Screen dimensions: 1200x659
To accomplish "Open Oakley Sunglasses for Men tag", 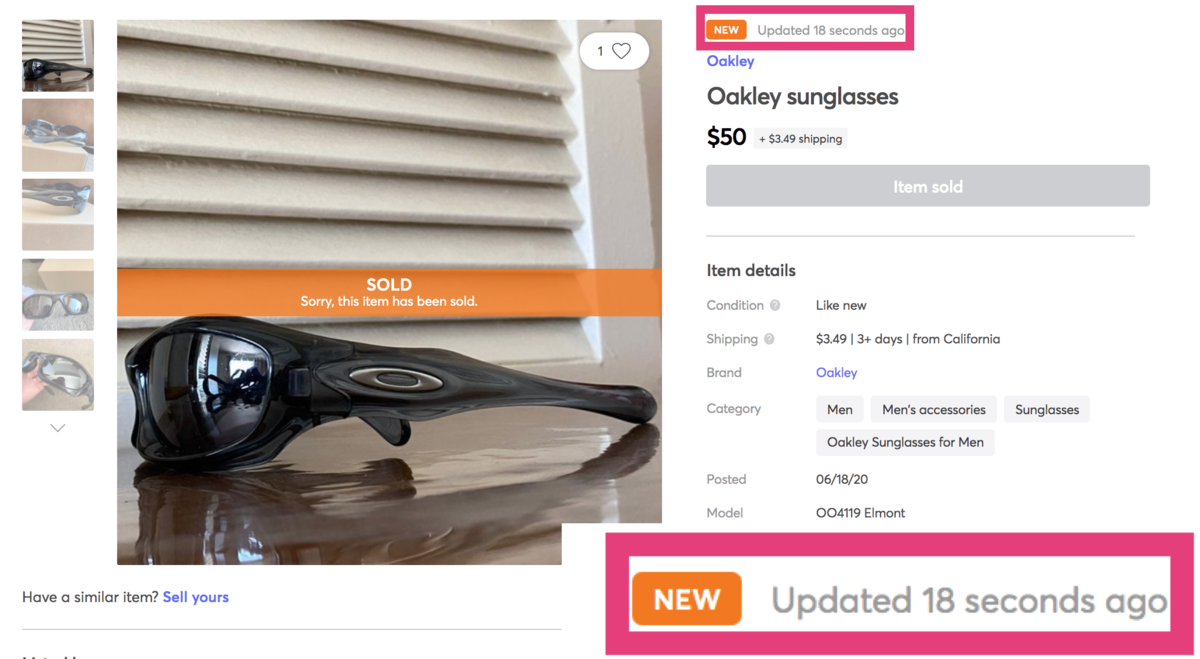I will (x=905, y=442).
